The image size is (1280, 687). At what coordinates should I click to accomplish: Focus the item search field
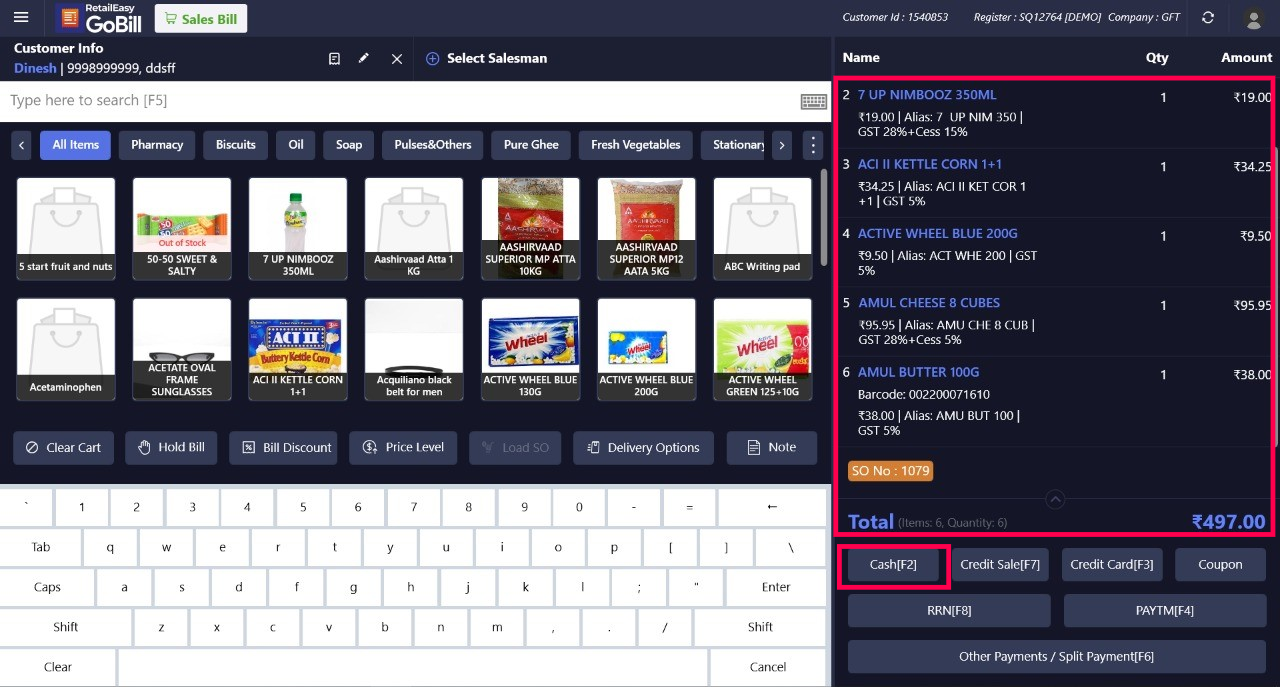400,101
